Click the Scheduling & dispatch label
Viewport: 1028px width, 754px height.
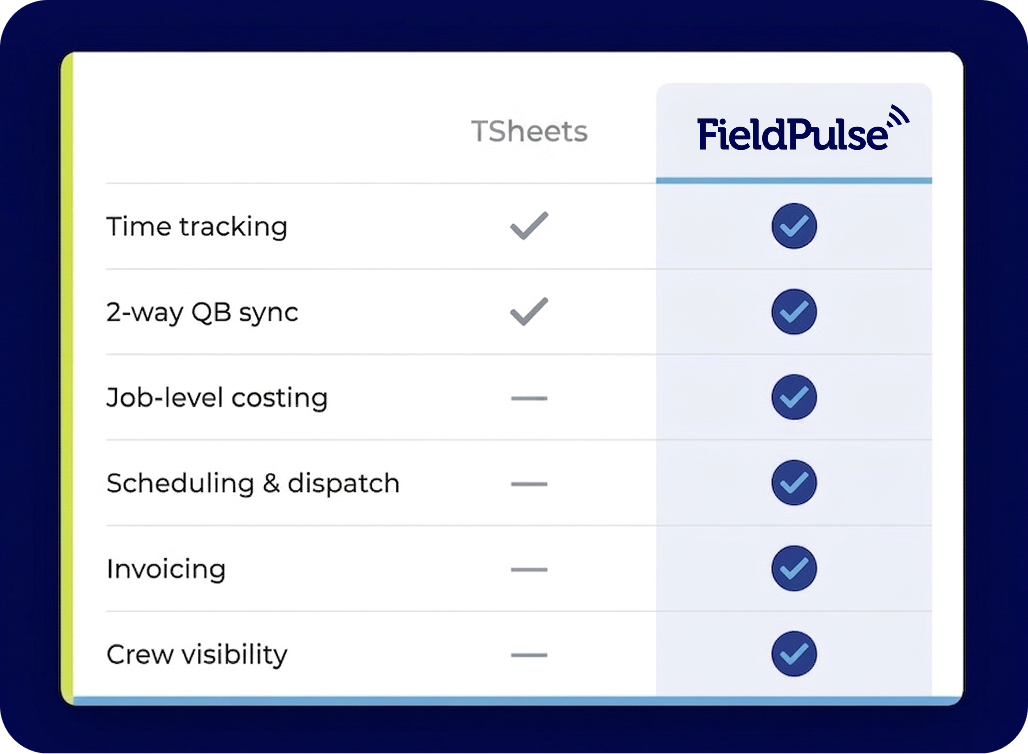pos(253,484)
